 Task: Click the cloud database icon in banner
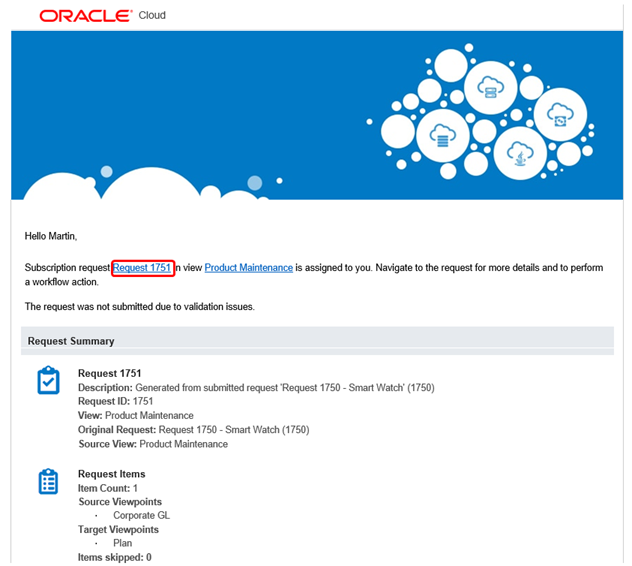(x=443, y=136)
